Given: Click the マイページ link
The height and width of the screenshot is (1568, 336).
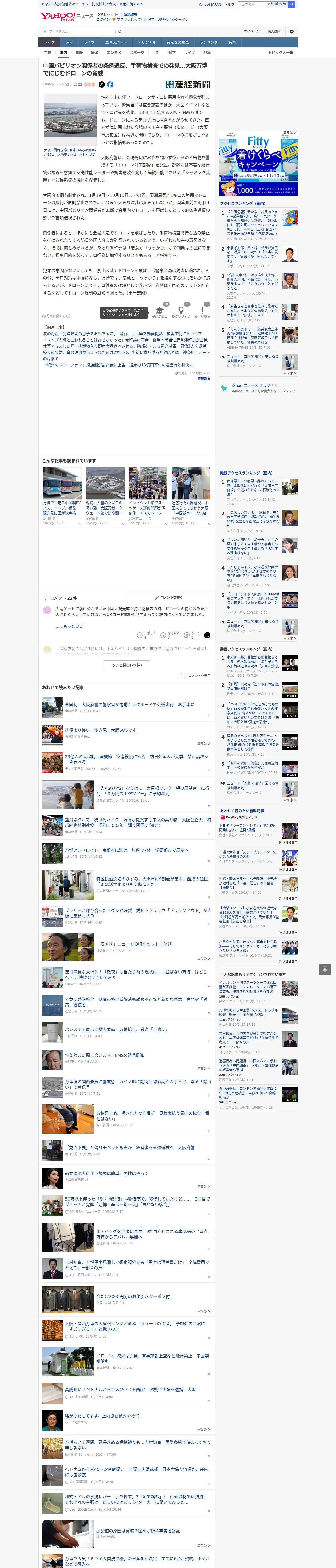Looking at the screenshot, I should [252, 31].
